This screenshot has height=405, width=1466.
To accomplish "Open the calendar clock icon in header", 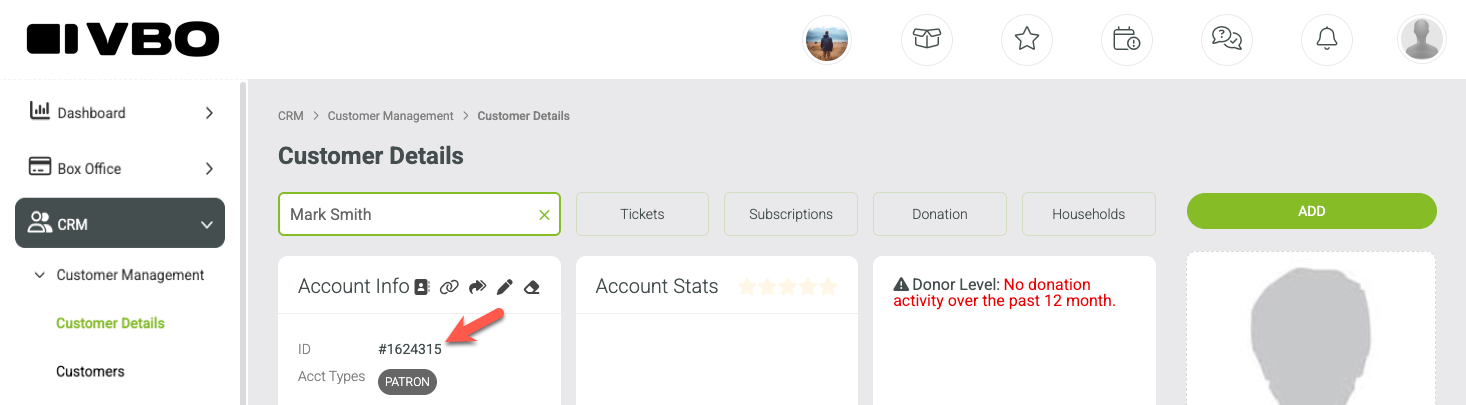I will click(1127, 39).
